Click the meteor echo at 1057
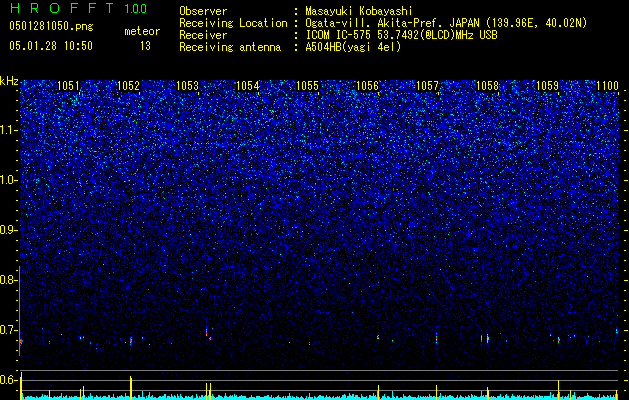Image resolution: width=629 pixels, height=400 pixels. (436, 337)
